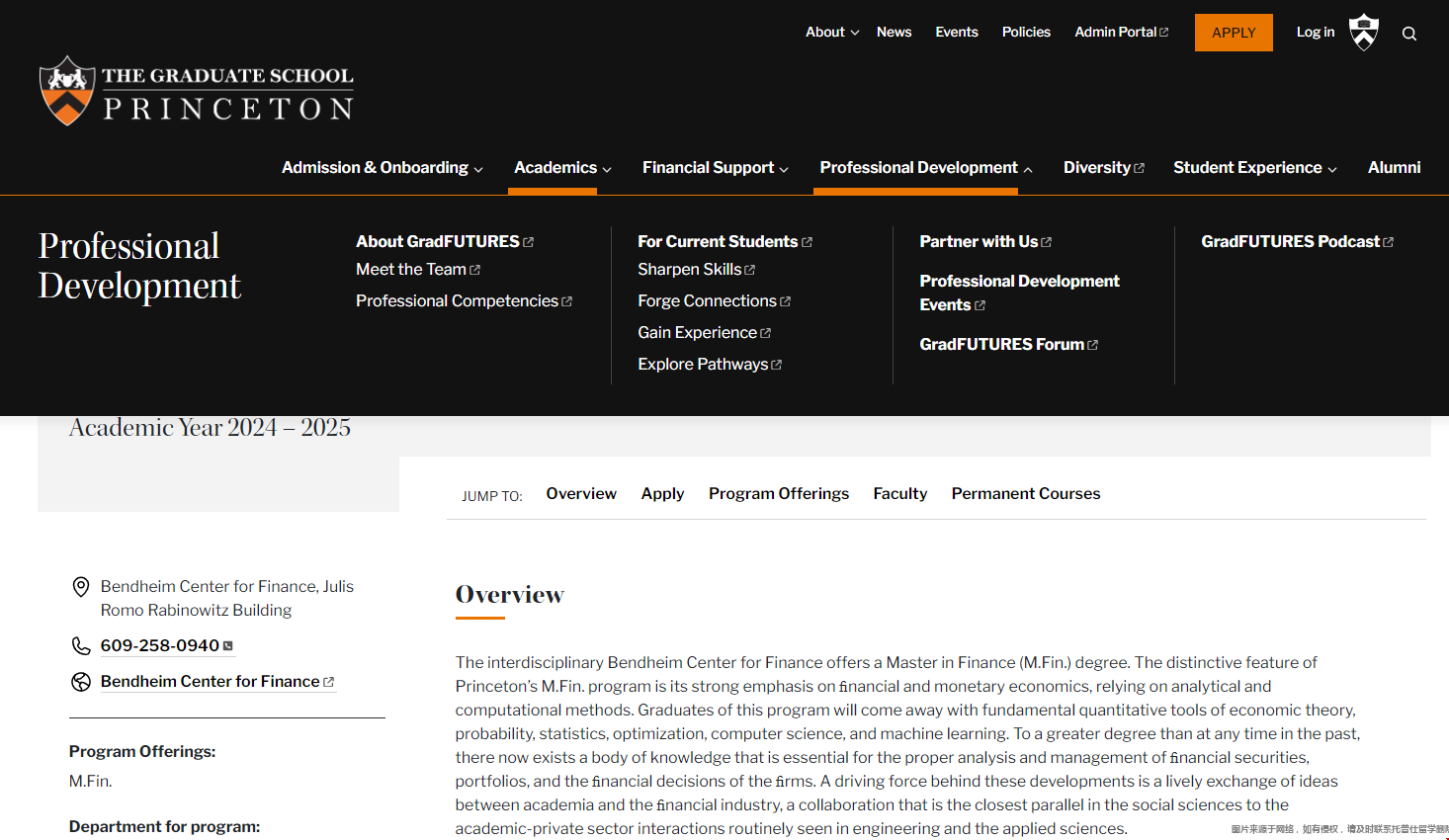This screenshot has width=1449, height=840.
Task: Click the Overview section heading
Action: [510, 595]
